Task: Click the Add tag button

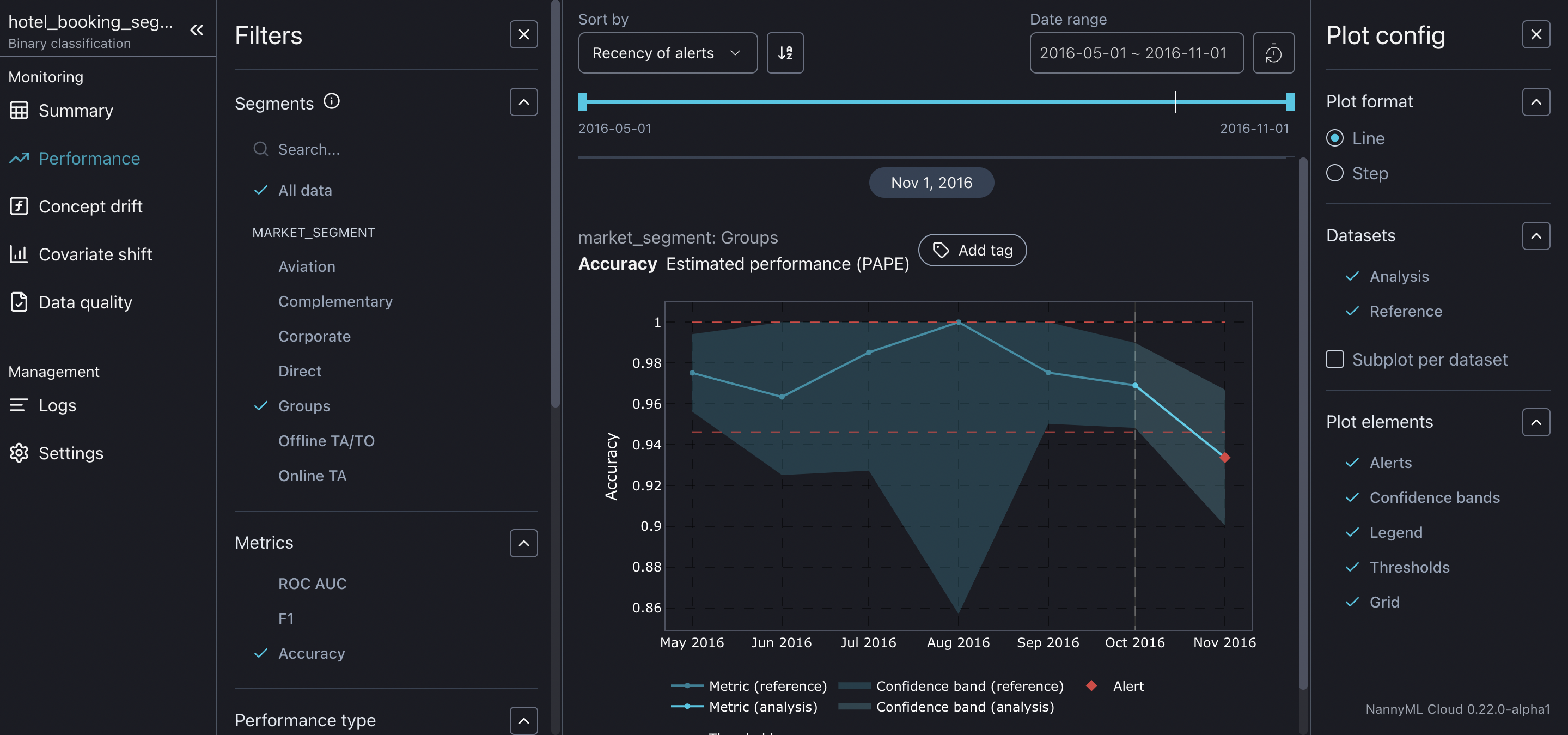Action: pos(972,250)
